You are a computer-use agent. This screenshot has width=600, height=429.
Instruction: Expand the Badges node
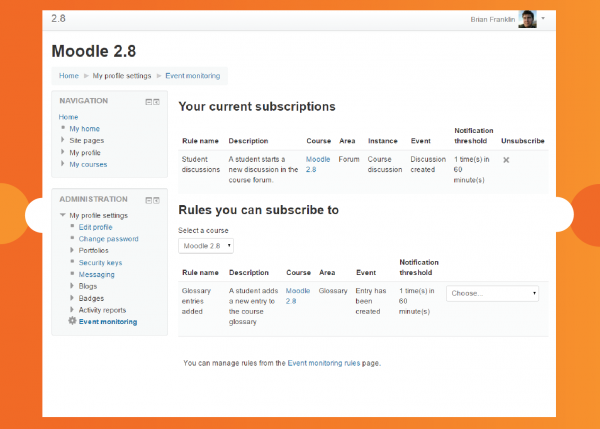(x=72, y=298)
